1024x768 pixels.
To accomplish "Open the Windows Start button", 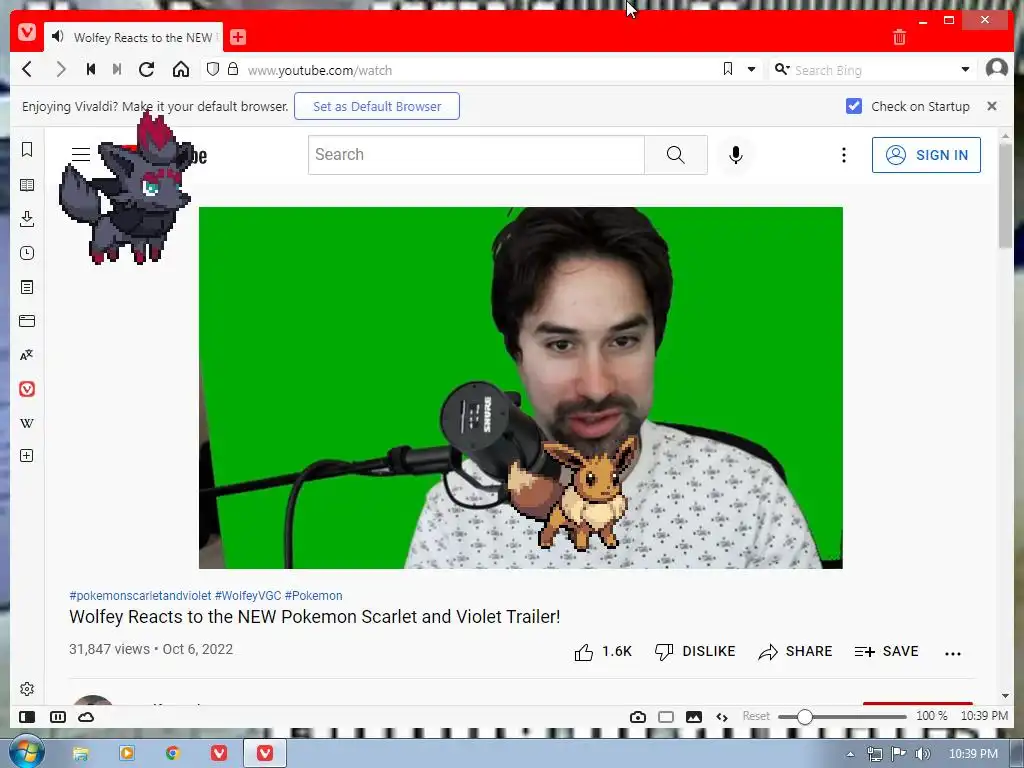I will coord(25,752).
